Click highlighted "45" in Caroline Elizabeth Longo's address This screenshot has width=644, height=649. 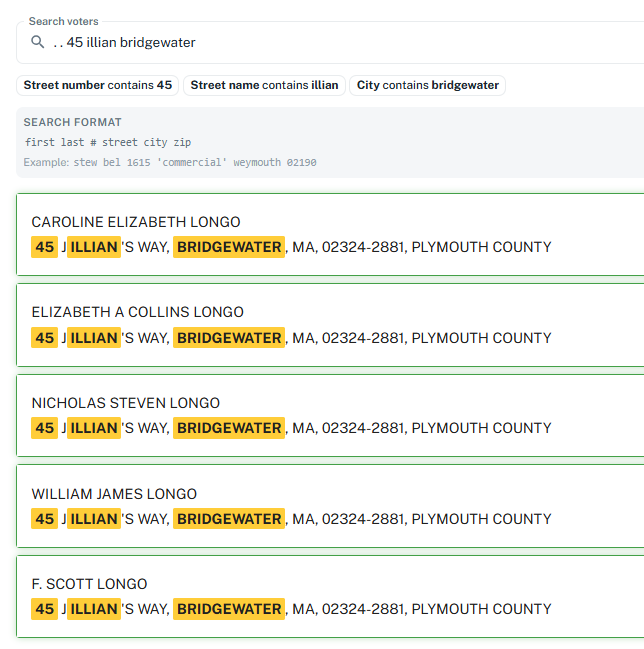point(45,247)
